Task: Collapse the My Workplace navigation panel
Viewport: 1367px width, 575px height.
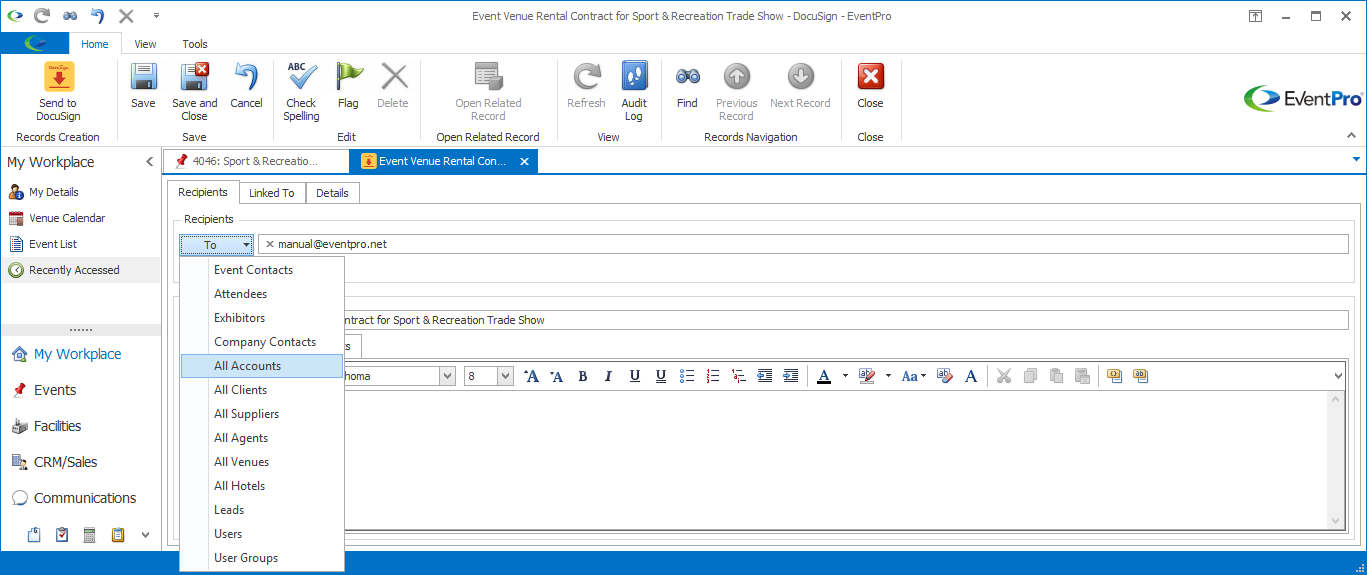Action: tap(150, 162)
